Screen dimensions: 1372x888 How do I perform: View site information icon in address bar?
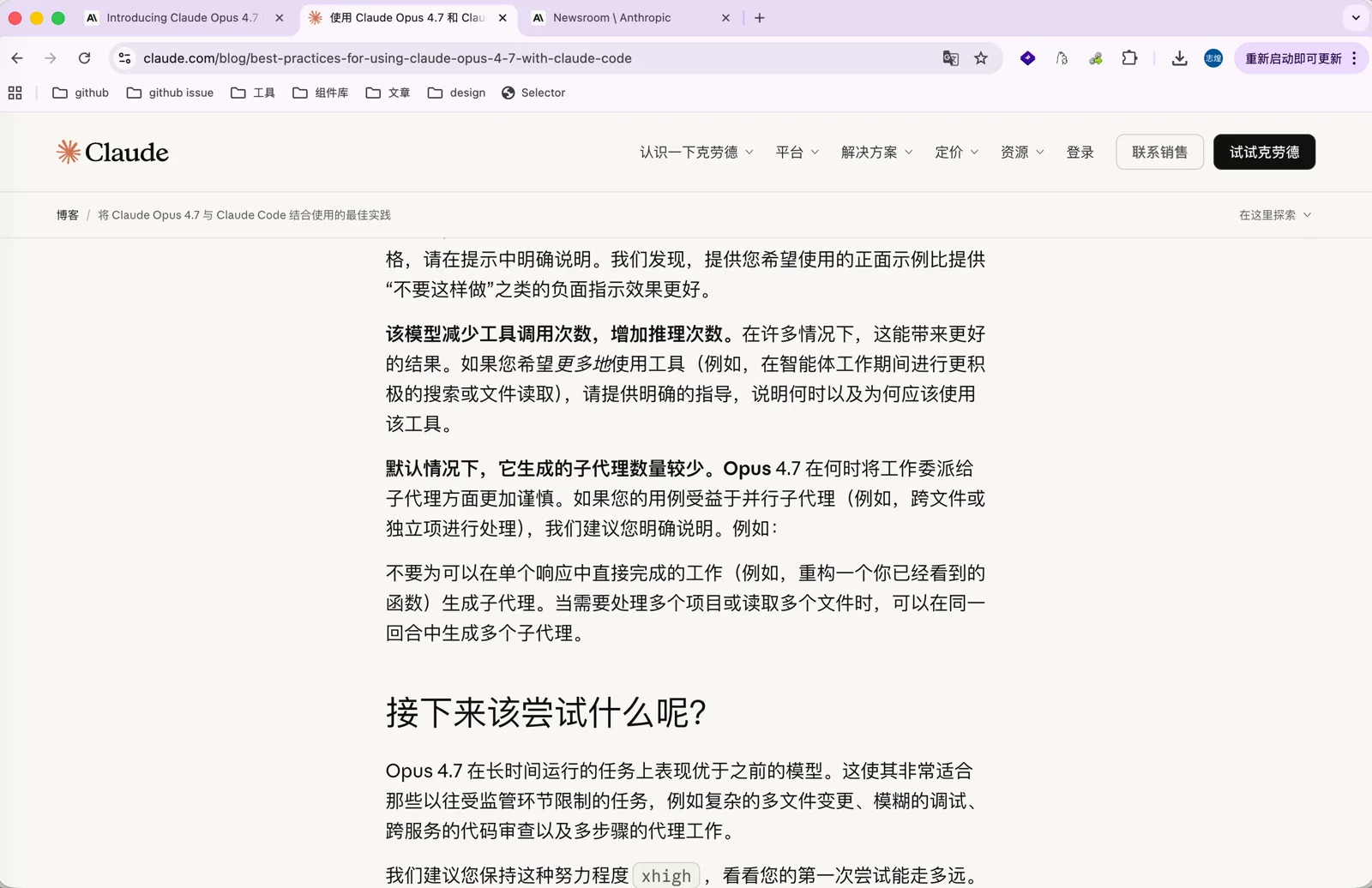pyautogui.click(x=125, y=58)
